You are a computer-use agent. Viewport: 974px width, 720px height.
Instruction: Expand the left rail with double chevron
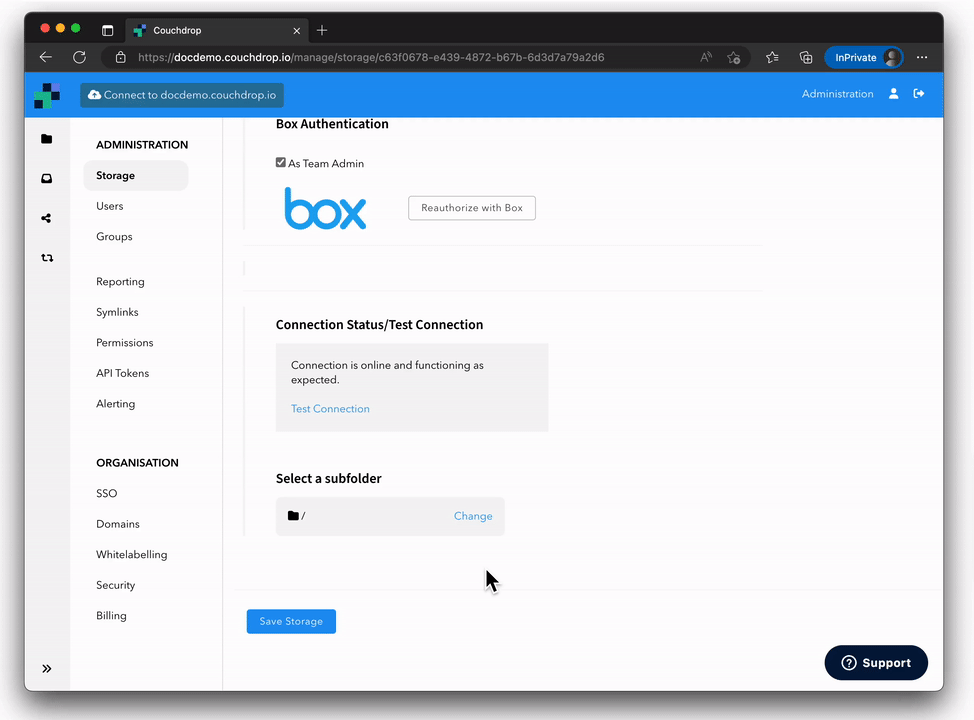pos(47,668)
